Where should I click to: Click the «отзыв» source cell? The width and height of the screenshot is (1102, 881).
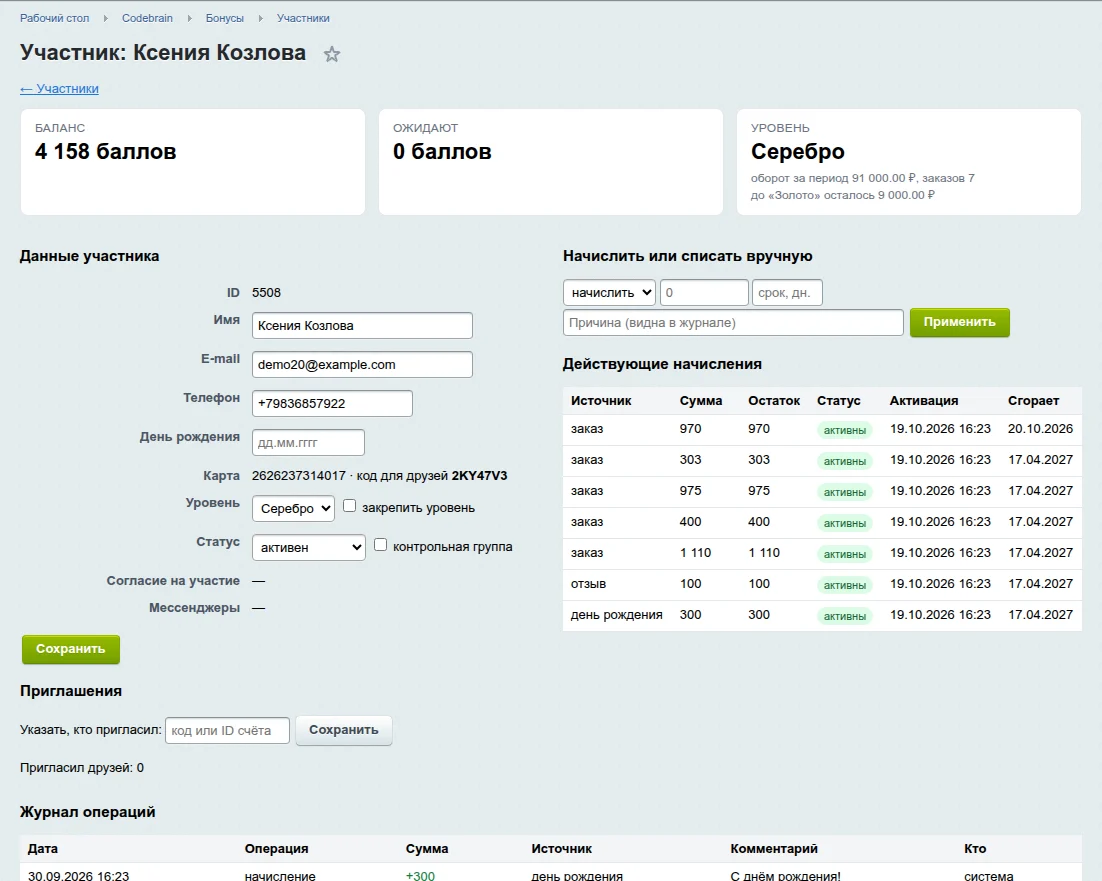pos(588,584)
